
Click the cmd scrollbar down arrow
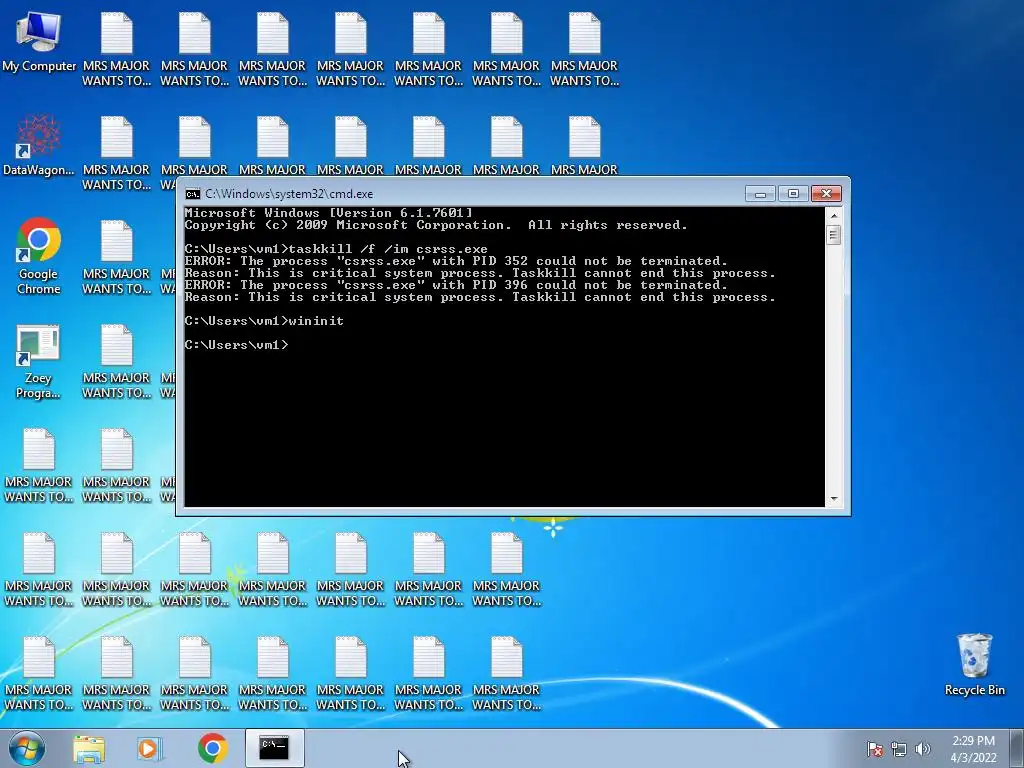pyautogui.click(x=833, y=500)
